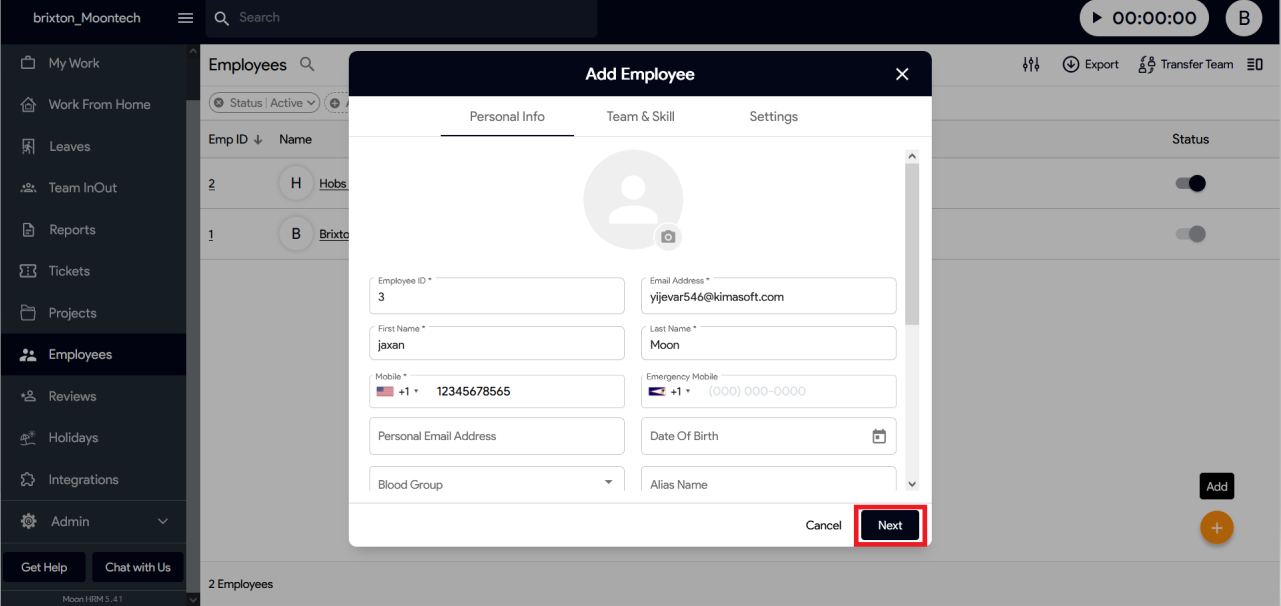Switch to Team & Skill tab
Viewport: 1281px width, 606px height.
640,117
